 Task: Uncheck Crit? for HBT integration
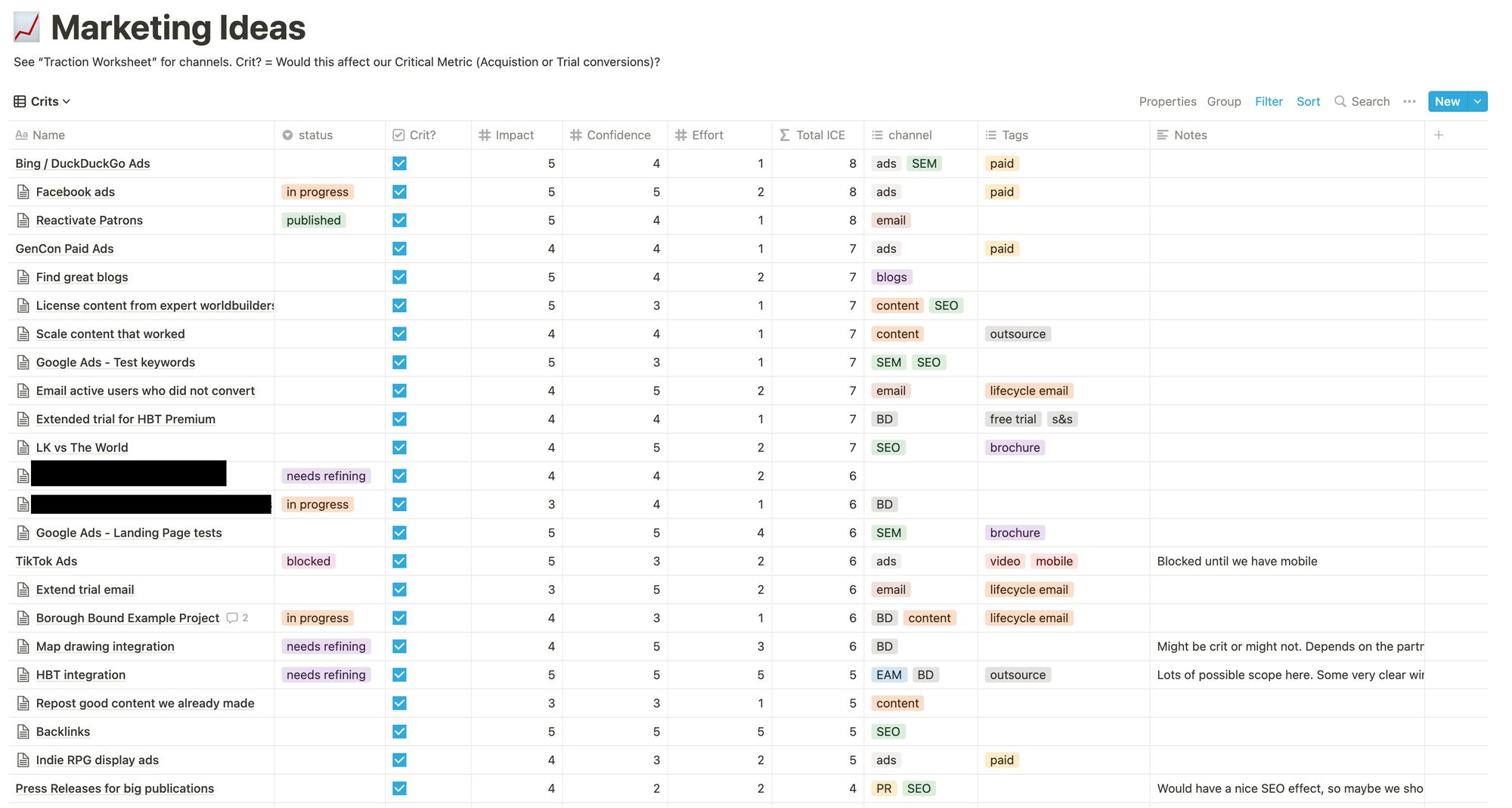(x=399, y=675)
